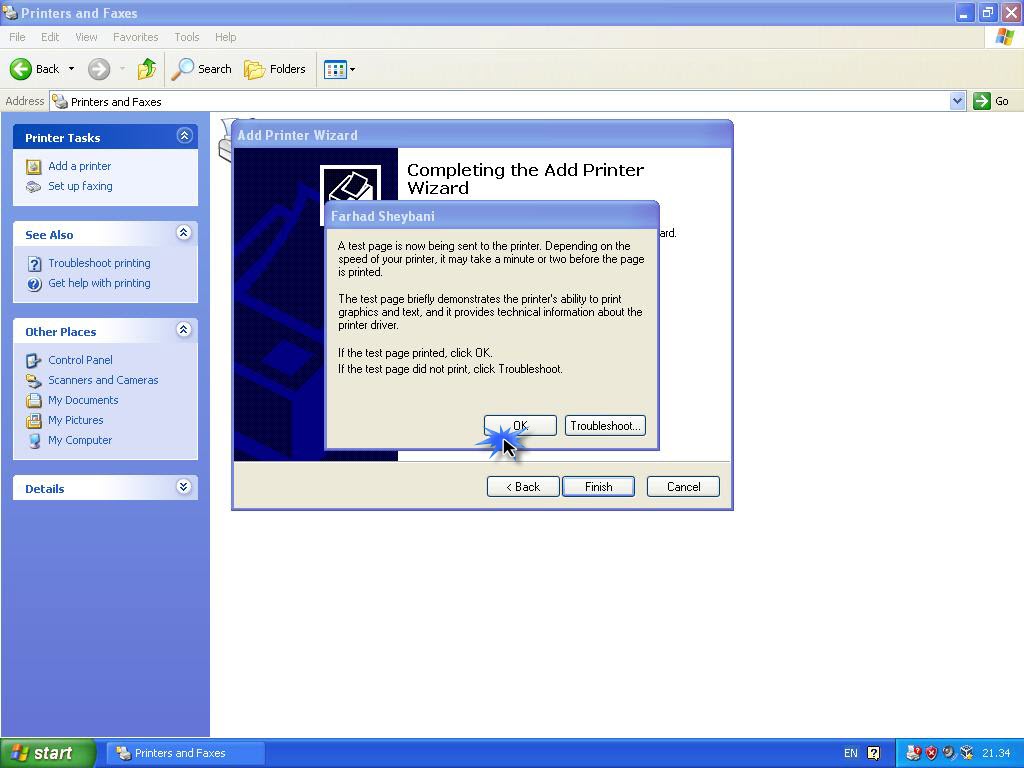This screenshot has width=1024, height=768.
Task: Click the Add a printer icon
Action: (x=34, y=167)
